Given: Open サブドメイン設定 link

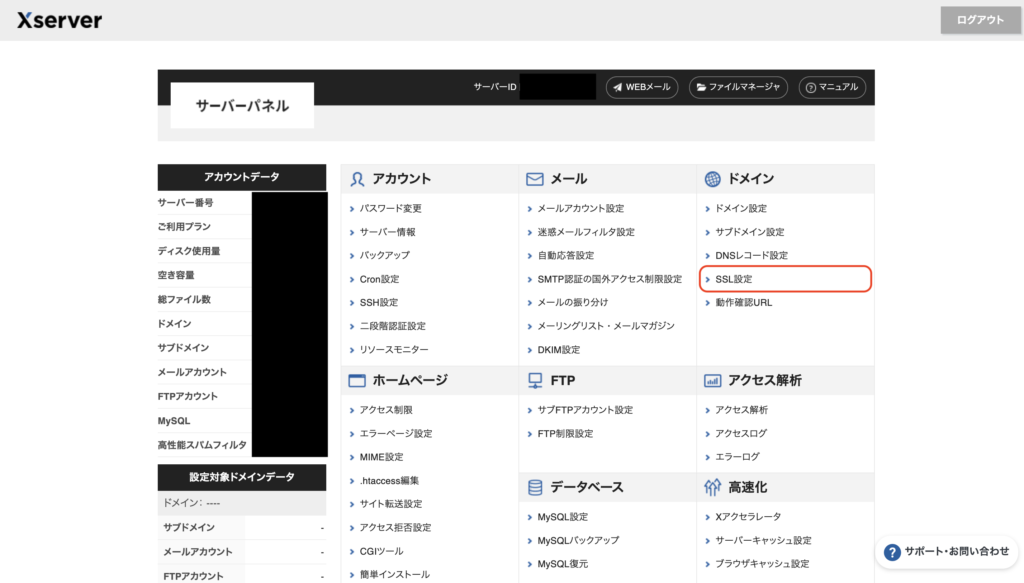Looking at the screenshot, I should pyautogui.click(x=750, y=232).
